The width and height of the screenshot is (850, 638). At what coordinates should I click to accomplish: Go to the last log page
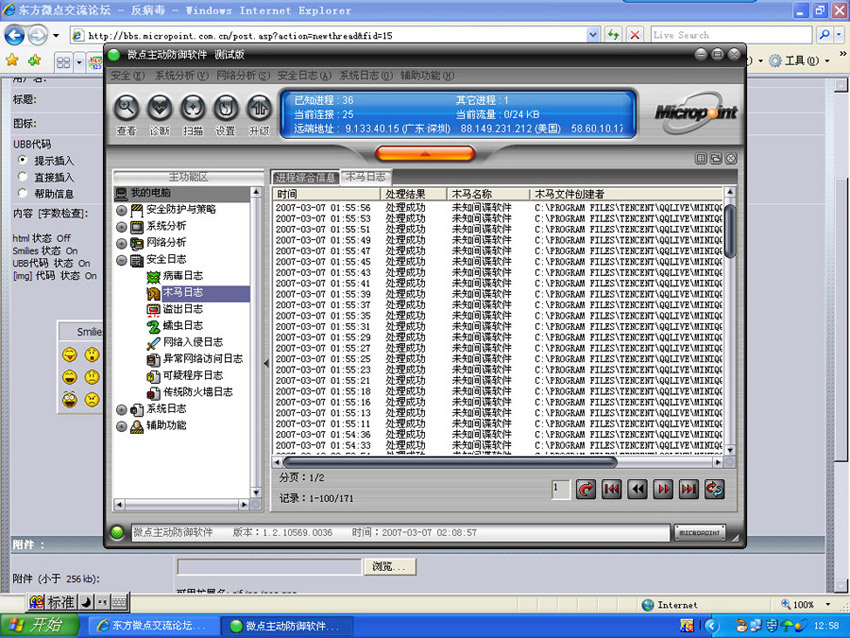pyautogui.click(x=689, y=489)
